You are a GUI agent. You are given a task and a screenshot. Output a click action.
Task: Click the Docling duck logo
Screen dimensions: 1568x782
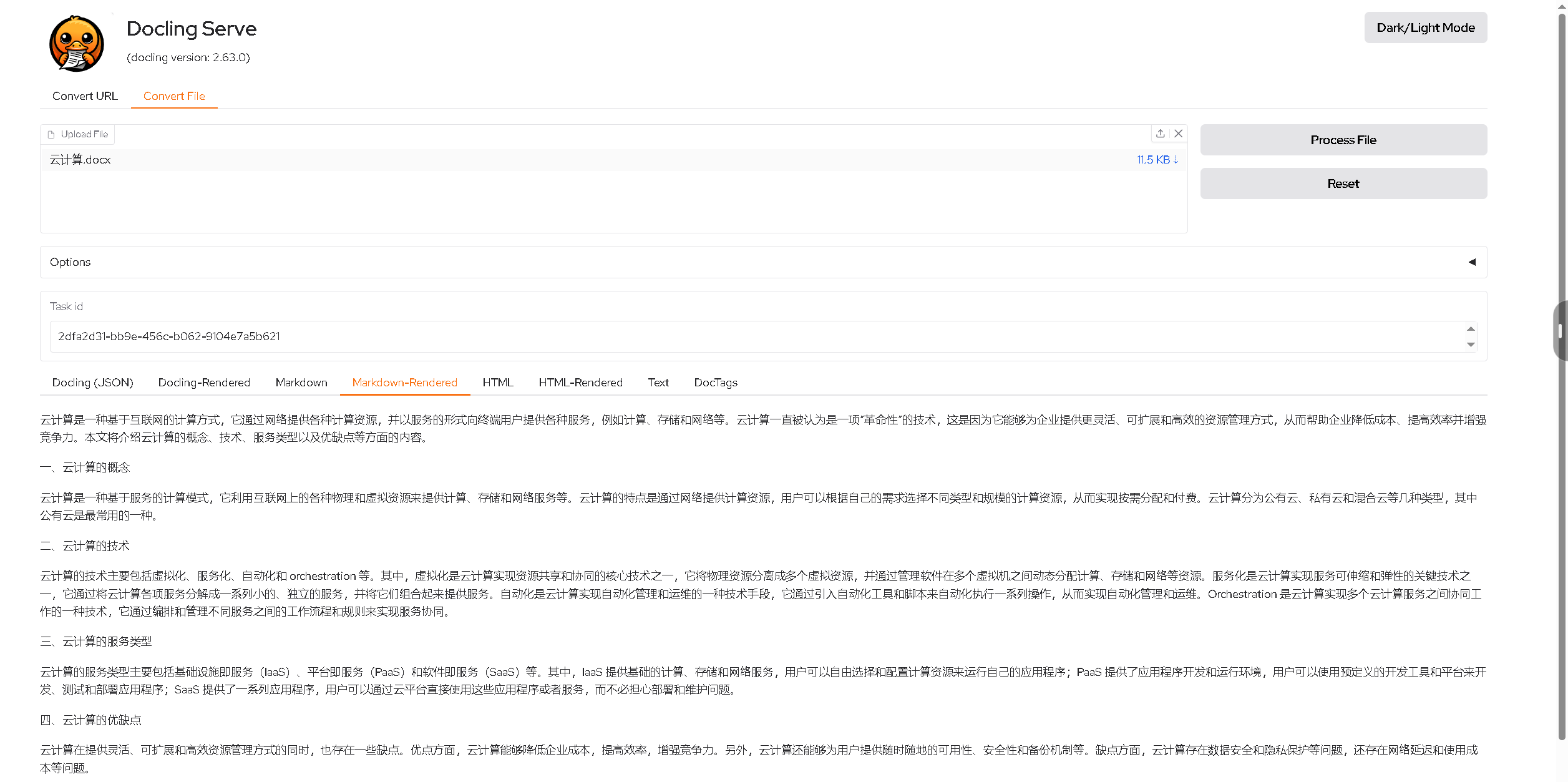[76, 43]
